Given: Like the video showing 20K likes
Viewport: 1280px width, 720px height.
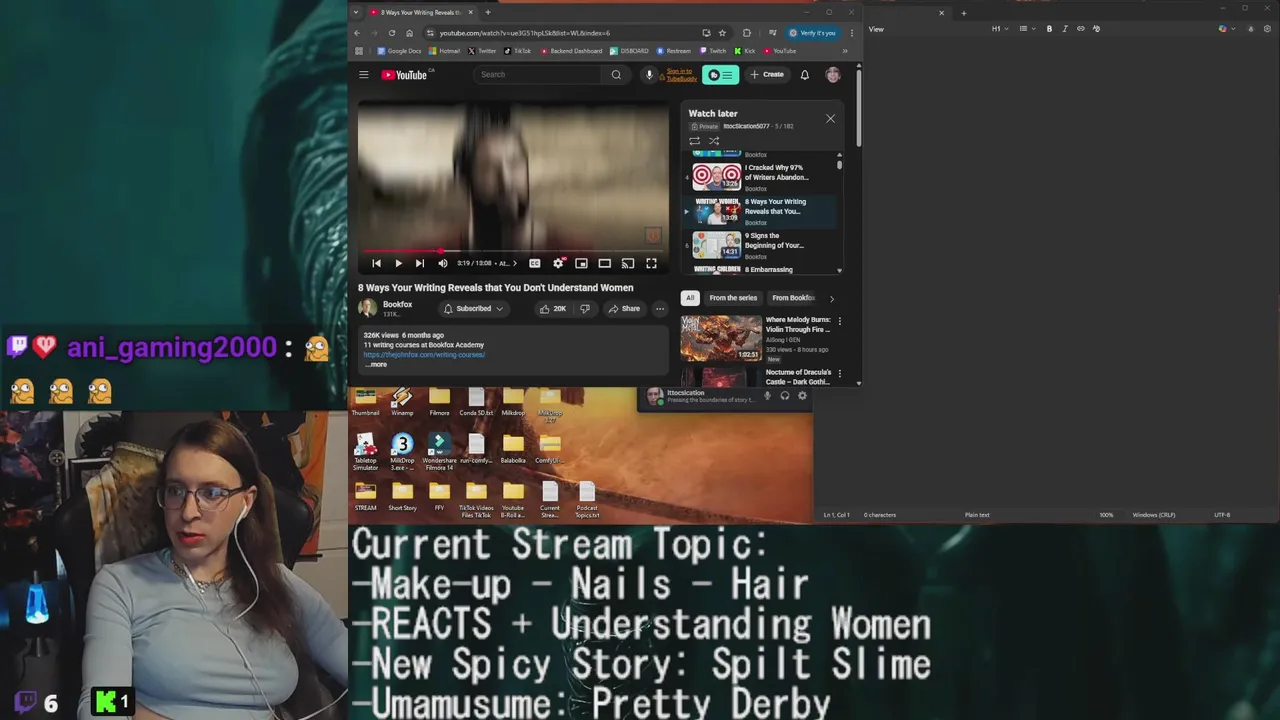Looking at the screenshot, I should click(552, 308).
